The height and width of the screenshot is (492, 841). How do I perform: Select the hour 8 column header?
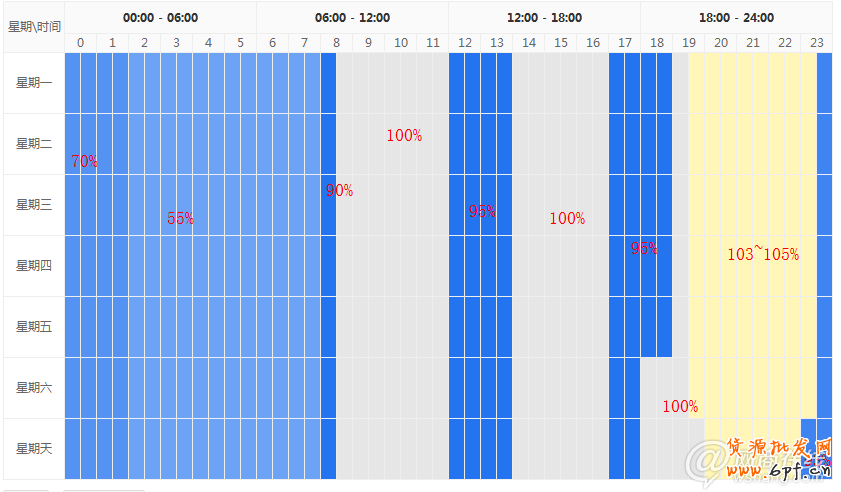tap(336, 42)
